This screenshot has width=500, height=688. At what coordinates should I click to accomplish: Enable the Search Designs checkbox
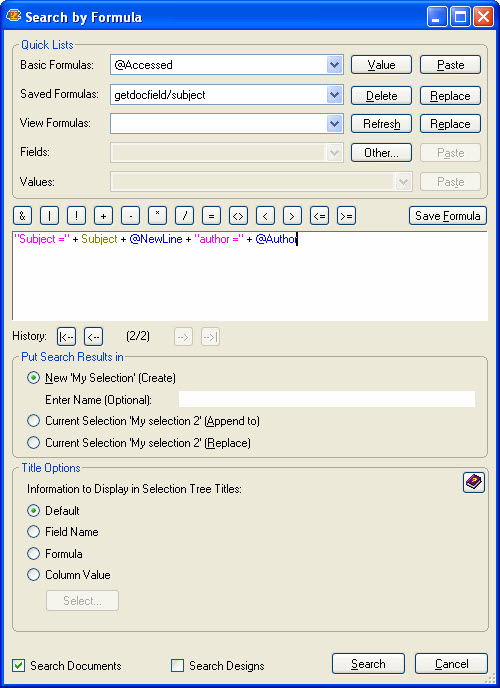pos(177,665)
